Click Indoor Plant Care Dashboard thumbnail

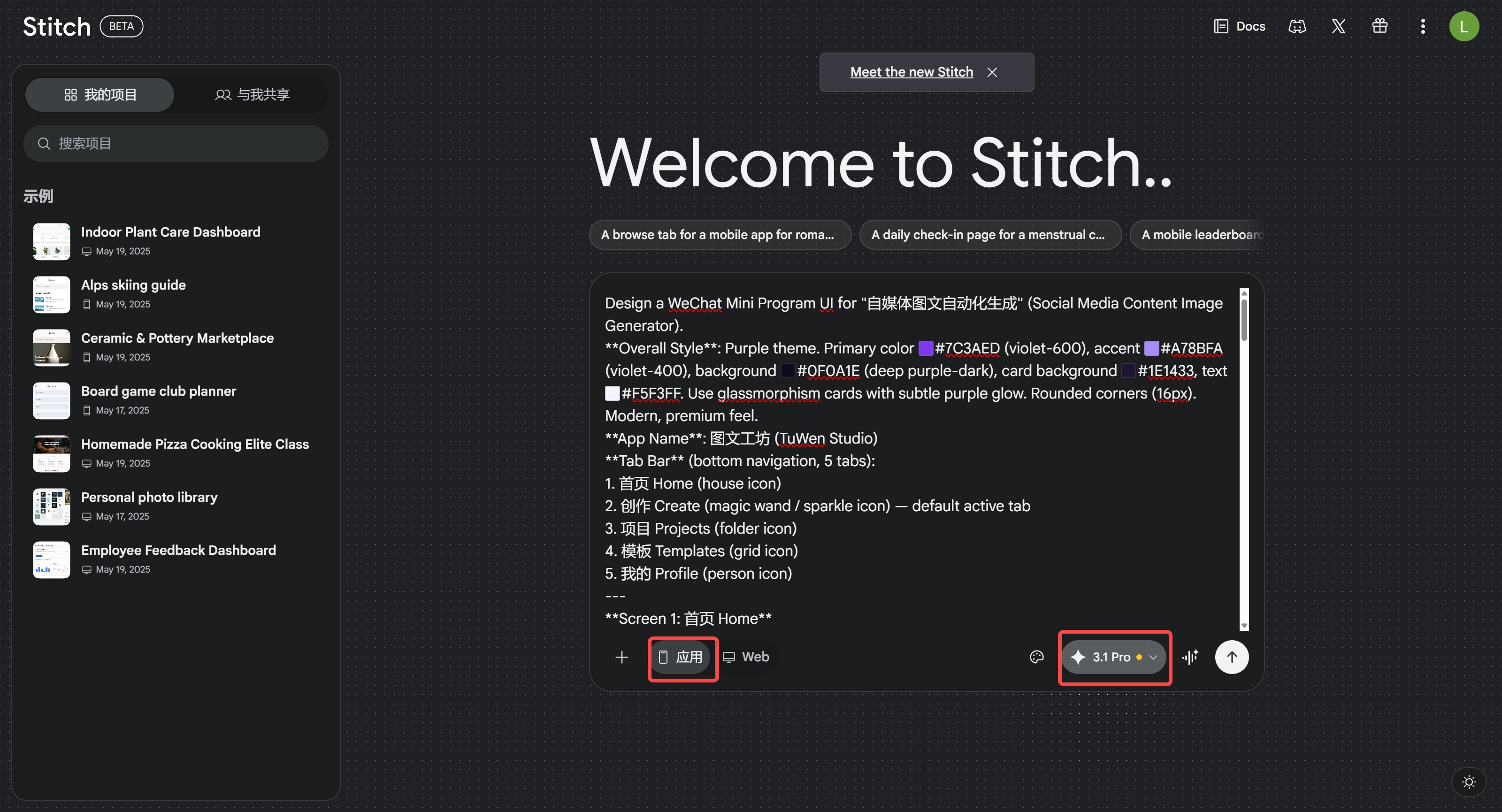[x=51, y=241]
